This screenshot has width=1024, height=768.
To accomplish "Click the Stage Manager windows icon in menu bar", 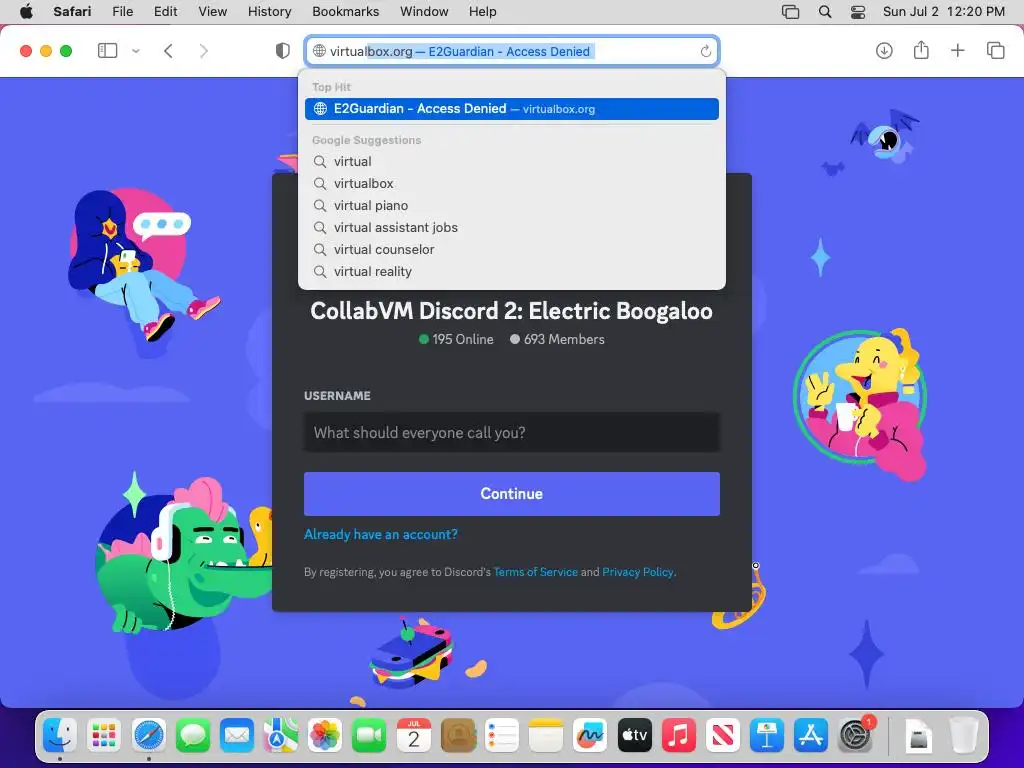I will click(x=790, y=12).
